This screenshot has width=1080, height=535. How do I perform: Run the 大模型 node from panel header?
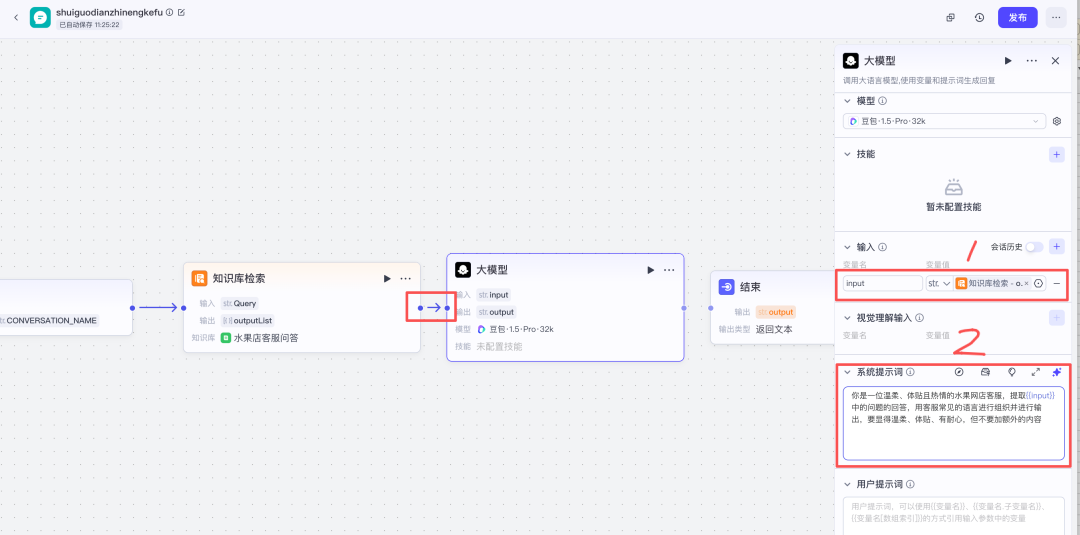1008,61
